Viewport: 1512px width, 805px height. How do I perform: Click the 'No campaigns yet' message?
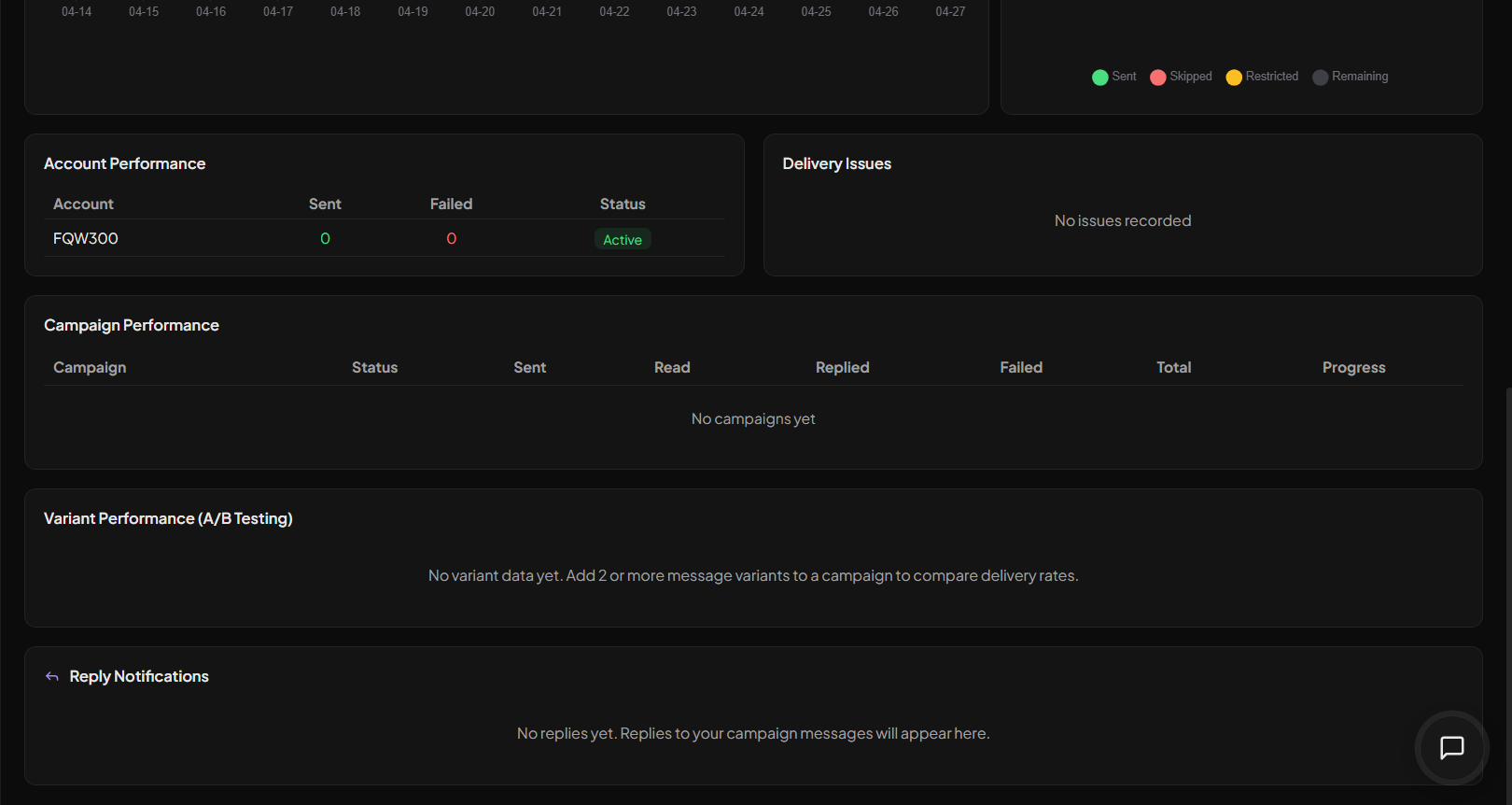click(x=753, y=418)
